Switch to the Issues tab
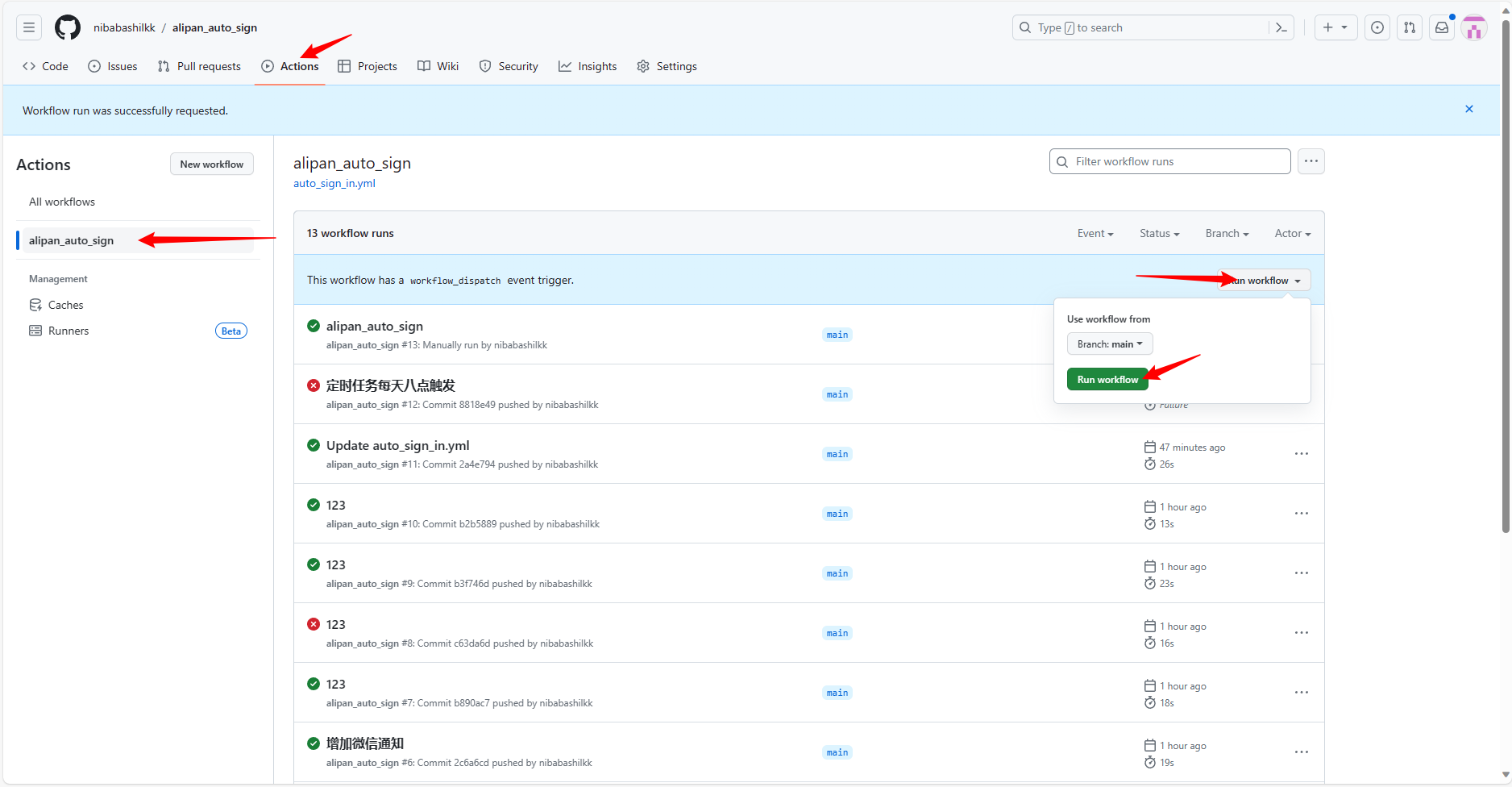This screenshot has width=1512, height=787. (113, 66)
